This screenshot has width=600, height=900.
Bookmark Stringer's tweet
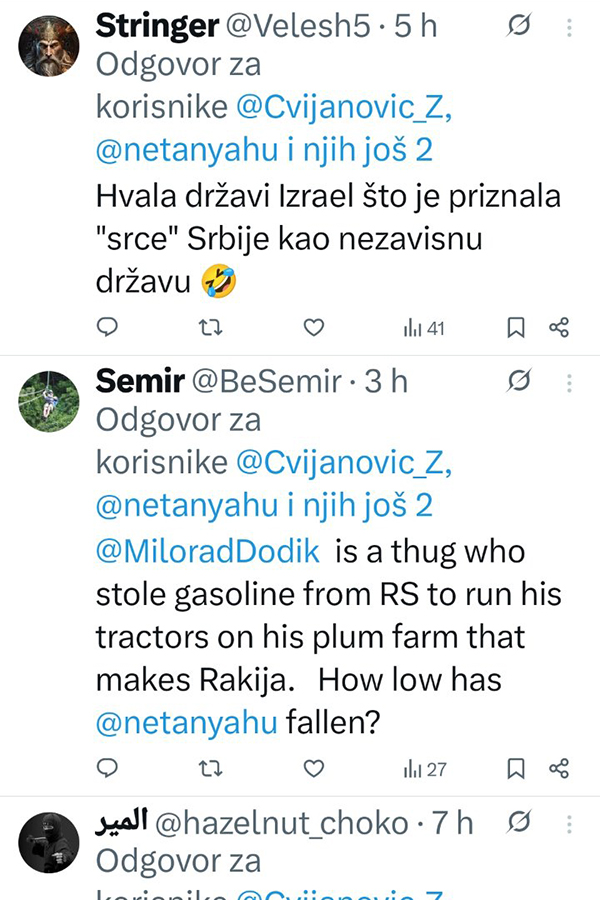coord(516,327)
